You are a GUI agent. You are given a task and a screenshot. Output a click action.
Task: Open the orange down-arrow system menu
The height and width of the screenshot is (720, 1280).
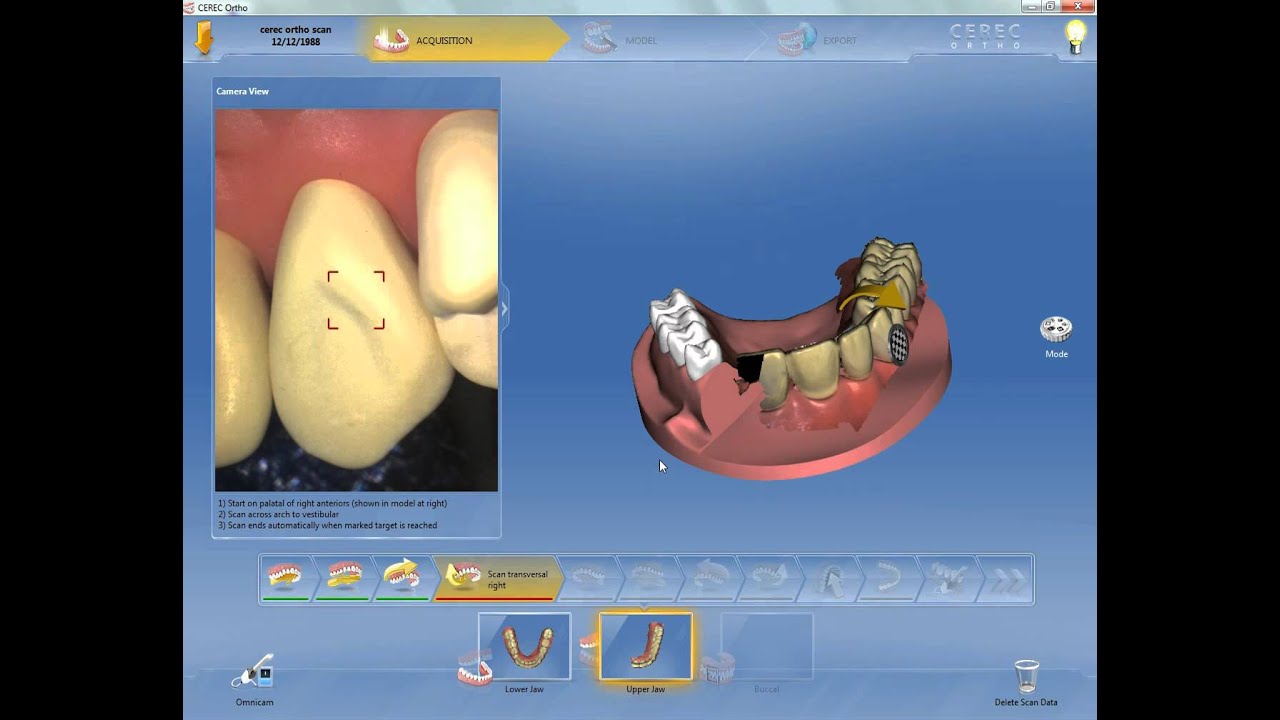coord(204,39)
